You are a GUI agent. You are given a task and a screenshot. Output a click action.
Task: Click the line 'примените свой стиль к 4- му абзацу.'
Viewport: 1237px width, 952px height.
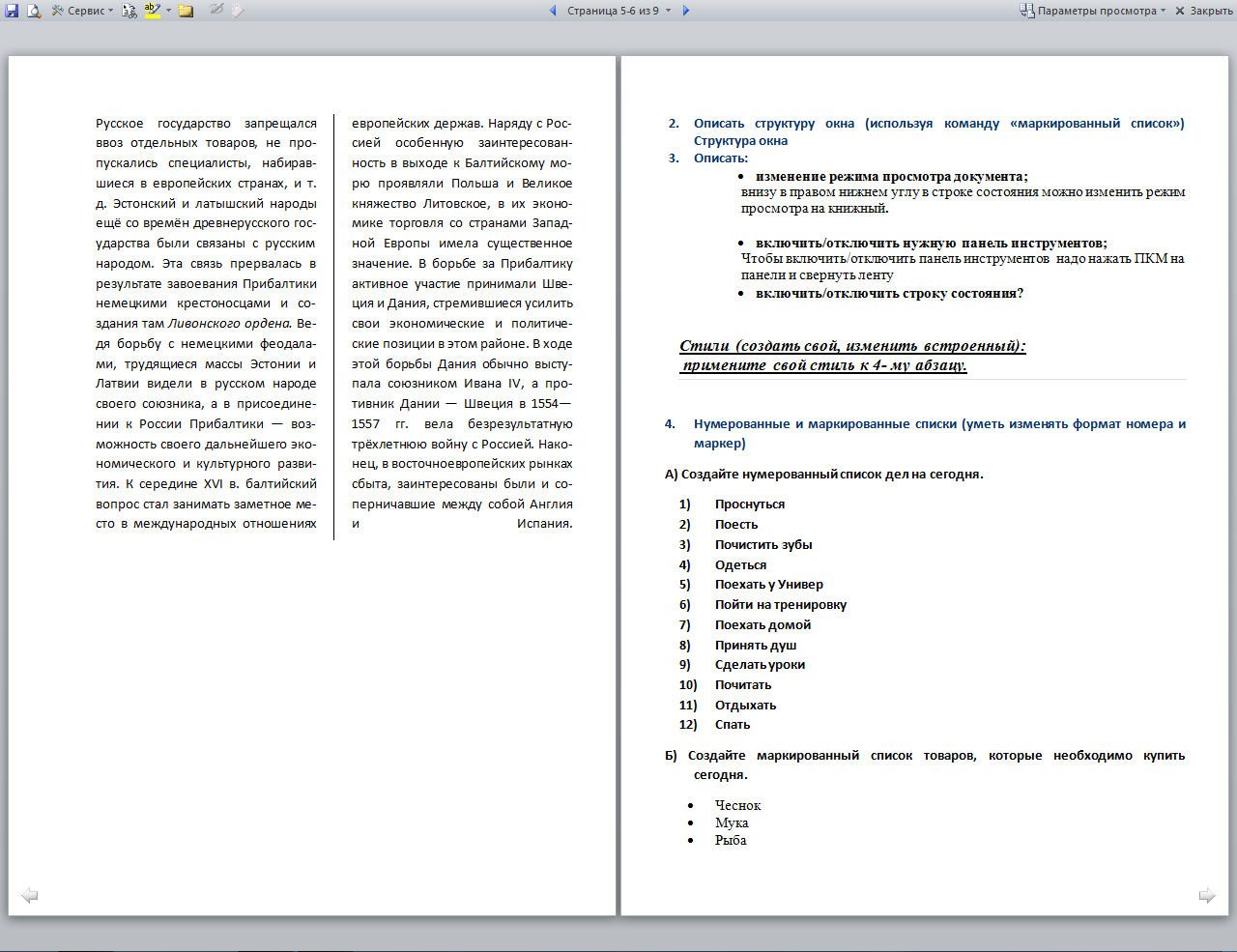click(824, 365)
